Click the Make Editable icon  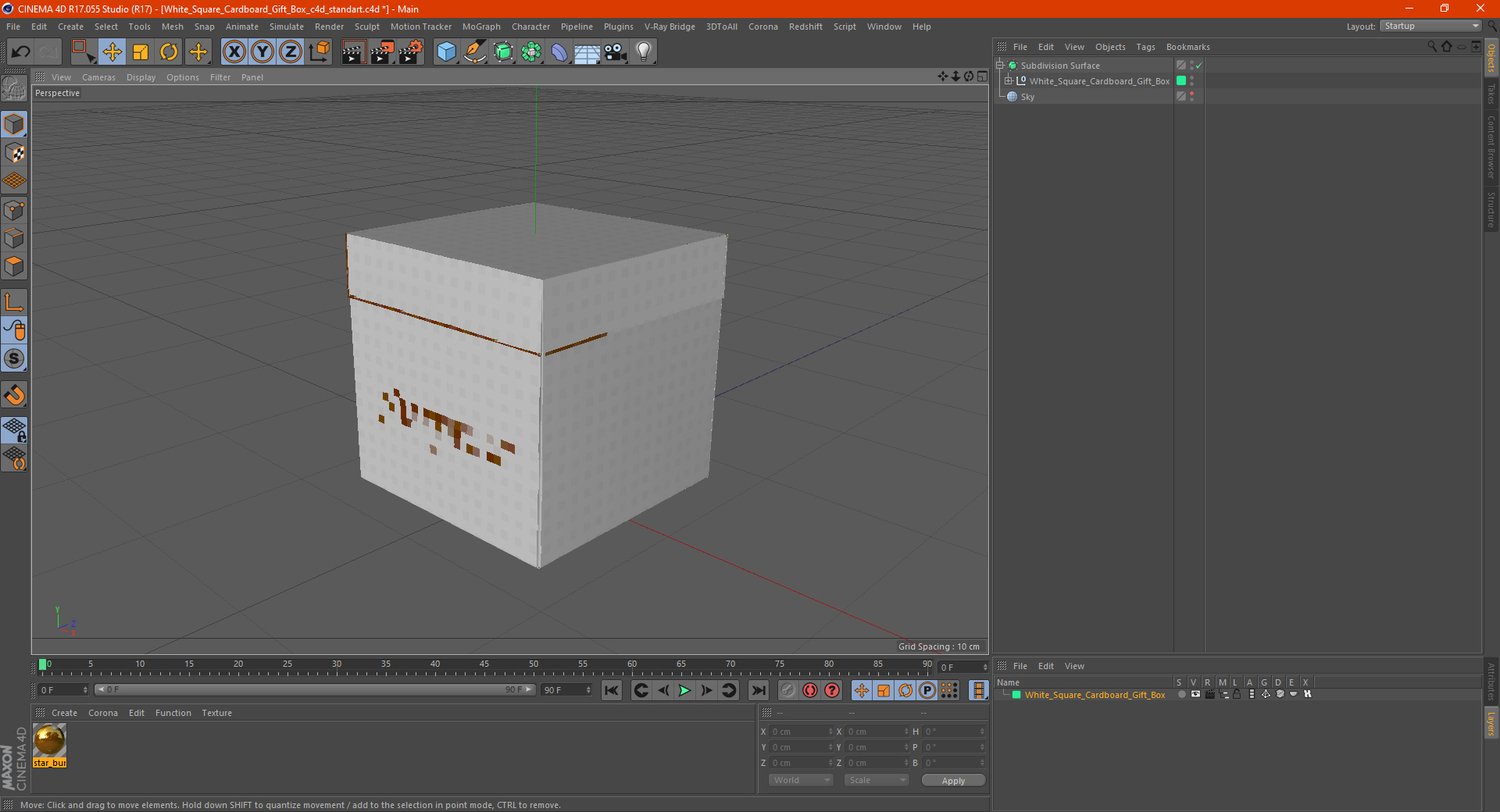(14, 89)
